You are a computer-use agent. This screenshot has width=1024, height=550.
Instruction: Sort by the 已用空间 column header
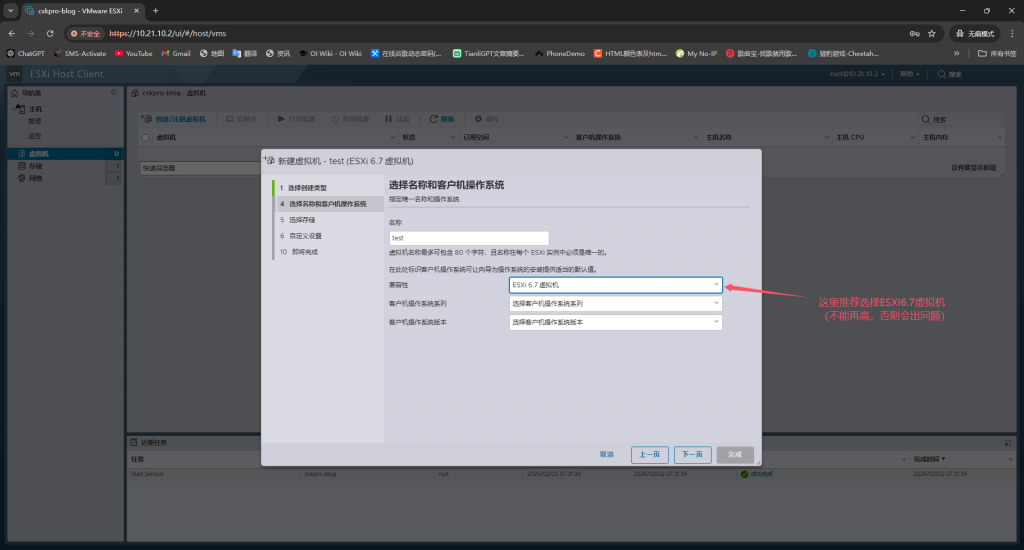(x=476, y=137)
